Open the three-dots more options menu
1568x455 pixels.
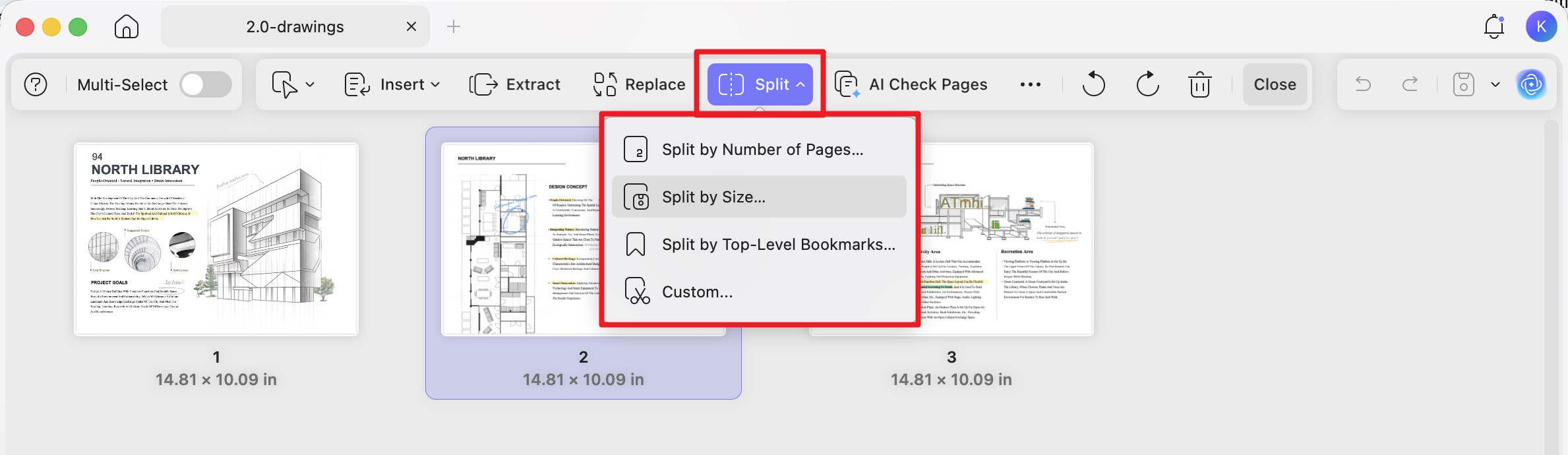pyautogui.click(x=1030, y=84)
